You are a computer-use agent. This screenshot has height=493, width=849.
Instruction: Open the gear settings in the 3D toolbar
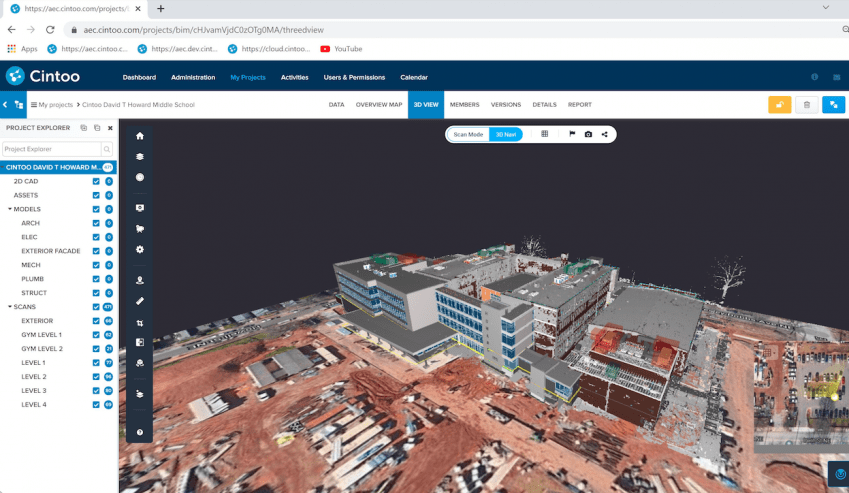[x=140, y=250]
